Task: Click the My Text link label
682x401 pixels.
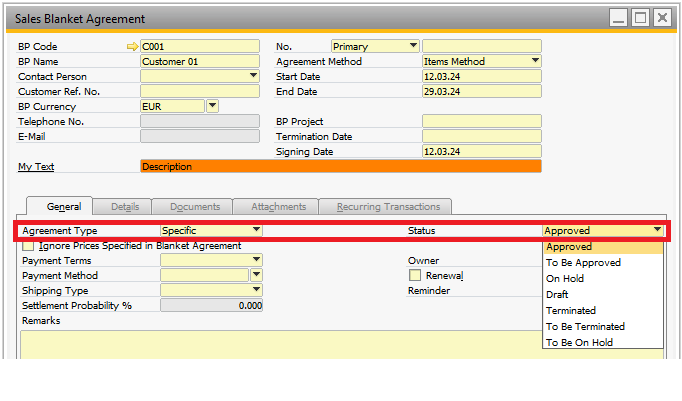Action: pyautogui.click(x=36, y=167)
